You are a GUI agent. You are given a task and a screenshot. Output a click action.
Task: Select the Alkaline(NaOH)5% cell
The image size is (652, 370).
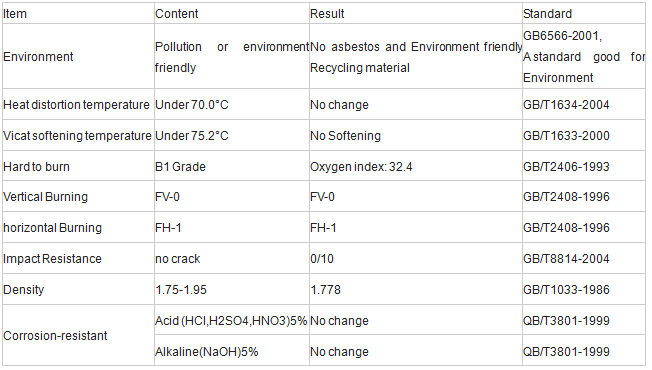tap(207, 352)
